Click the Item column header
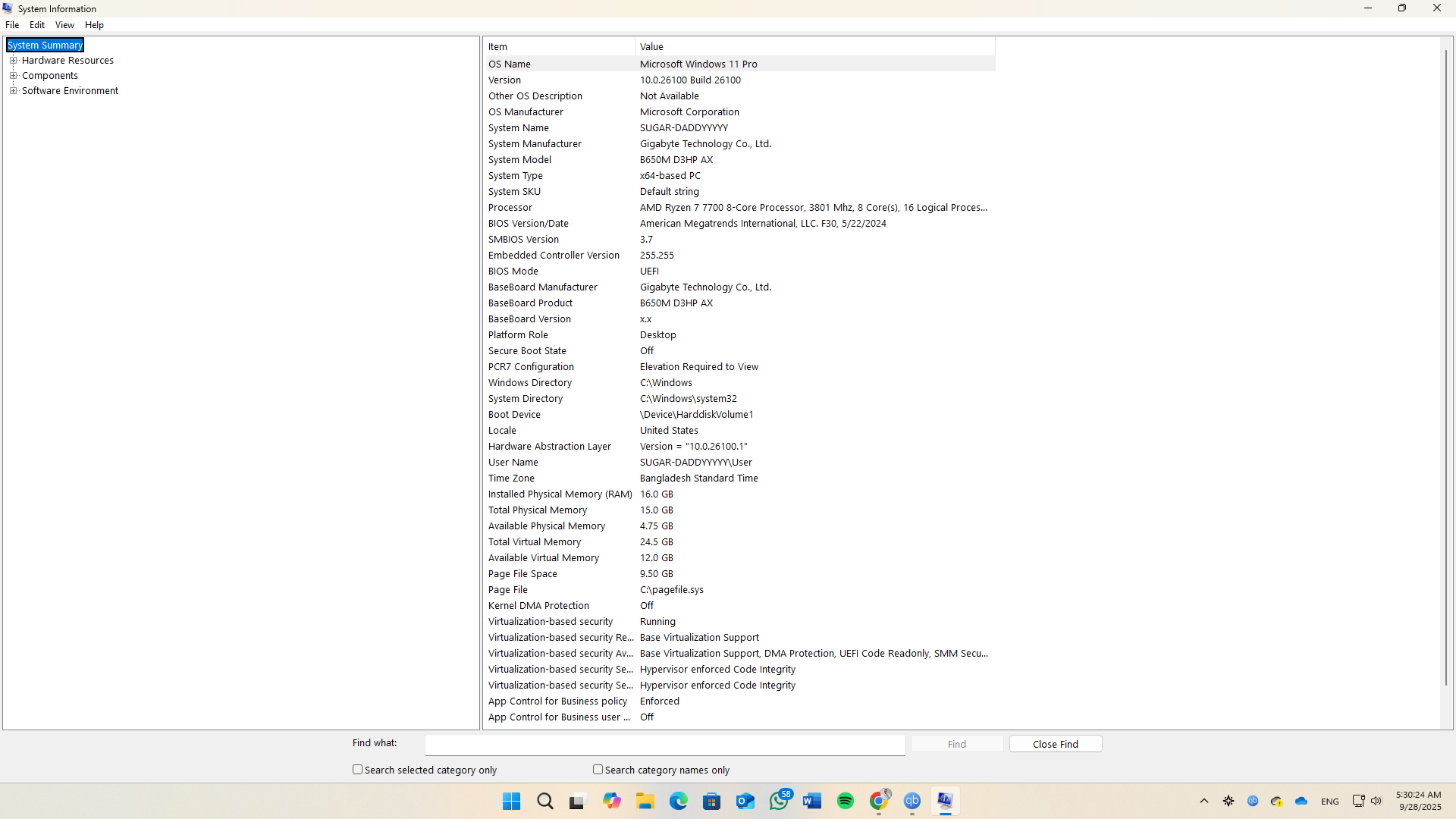1456x819 pixels. [x=560, y=46]
